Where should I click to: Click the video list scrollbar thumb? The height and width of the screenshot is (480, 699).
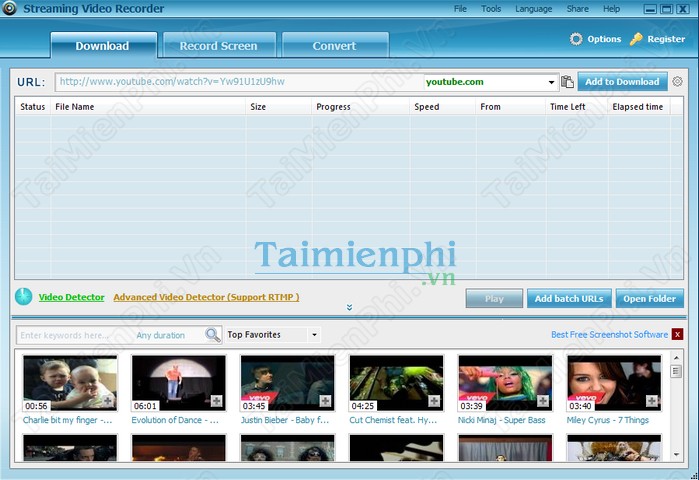[676, 371]
